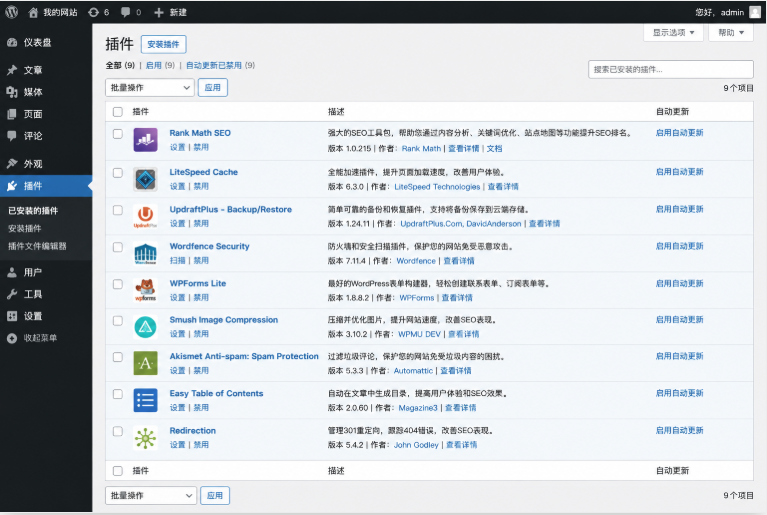
Task: Check the LiteSpeed Cache row checkbox
Action: click(x=118, y=173)
